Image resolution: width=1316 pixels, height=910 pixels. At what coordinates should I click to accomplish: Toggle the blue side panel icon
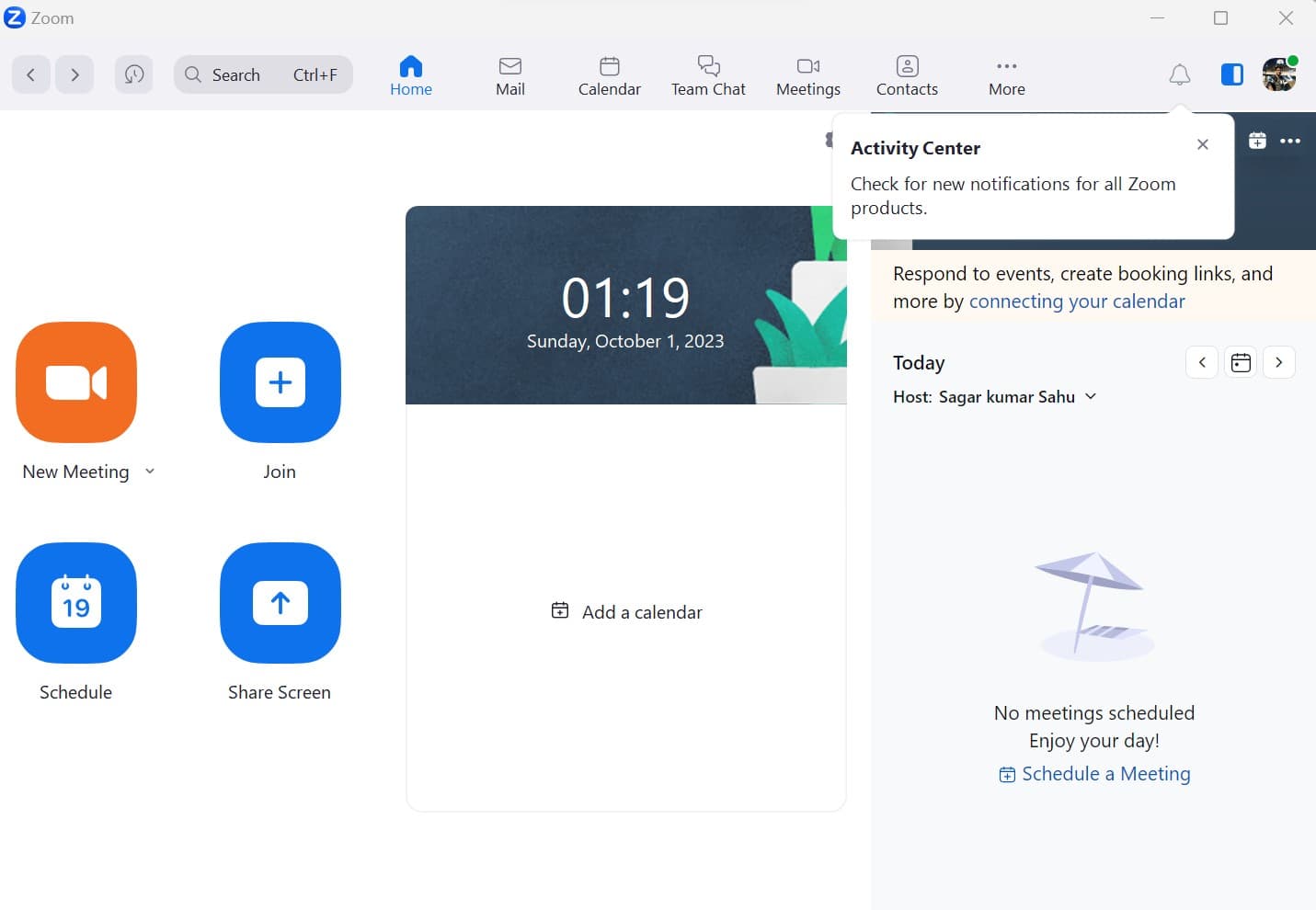coord(1232,74)
